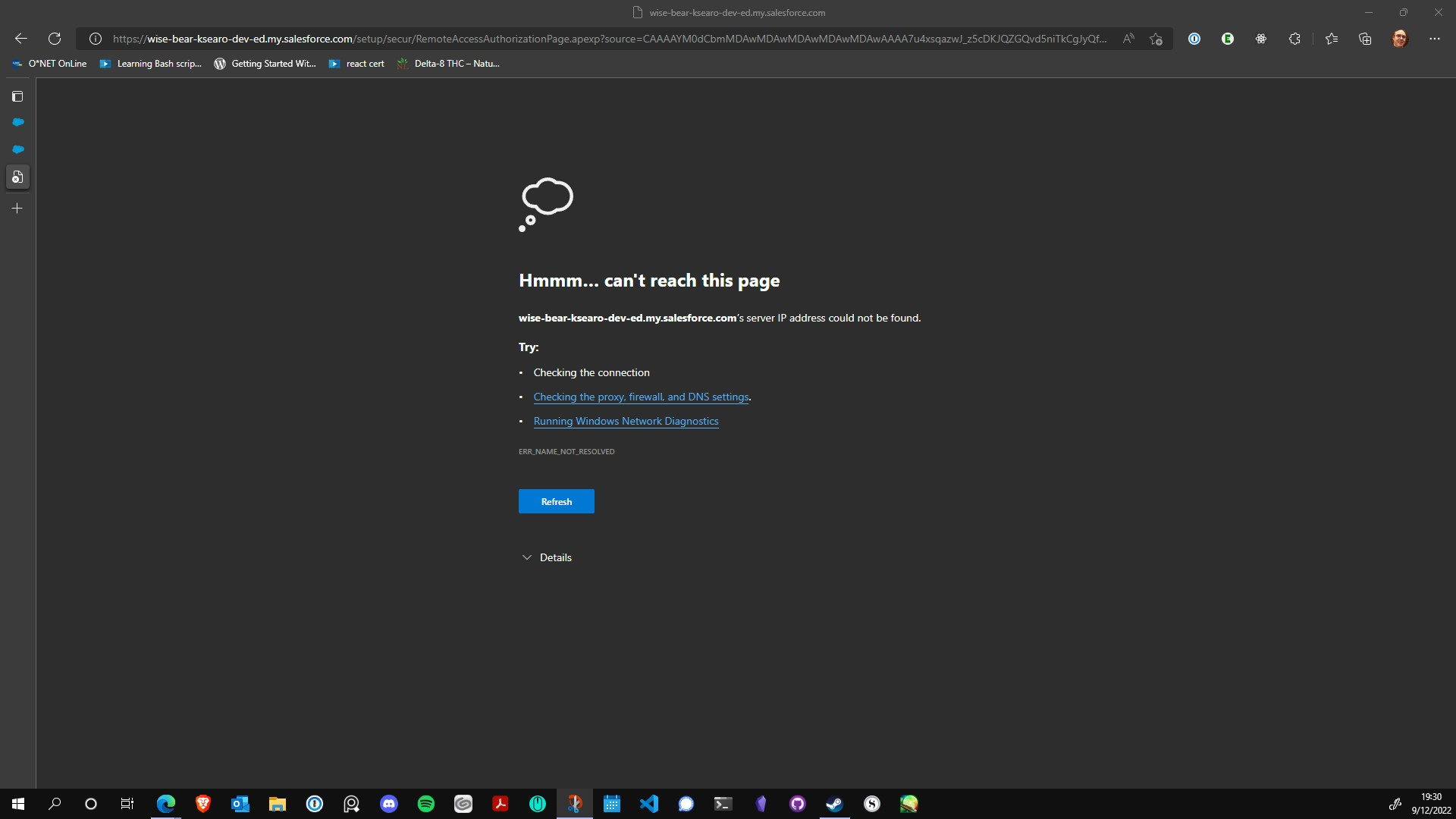Open the proxy, firewall, and DNS settings link

tap(641, 397)
